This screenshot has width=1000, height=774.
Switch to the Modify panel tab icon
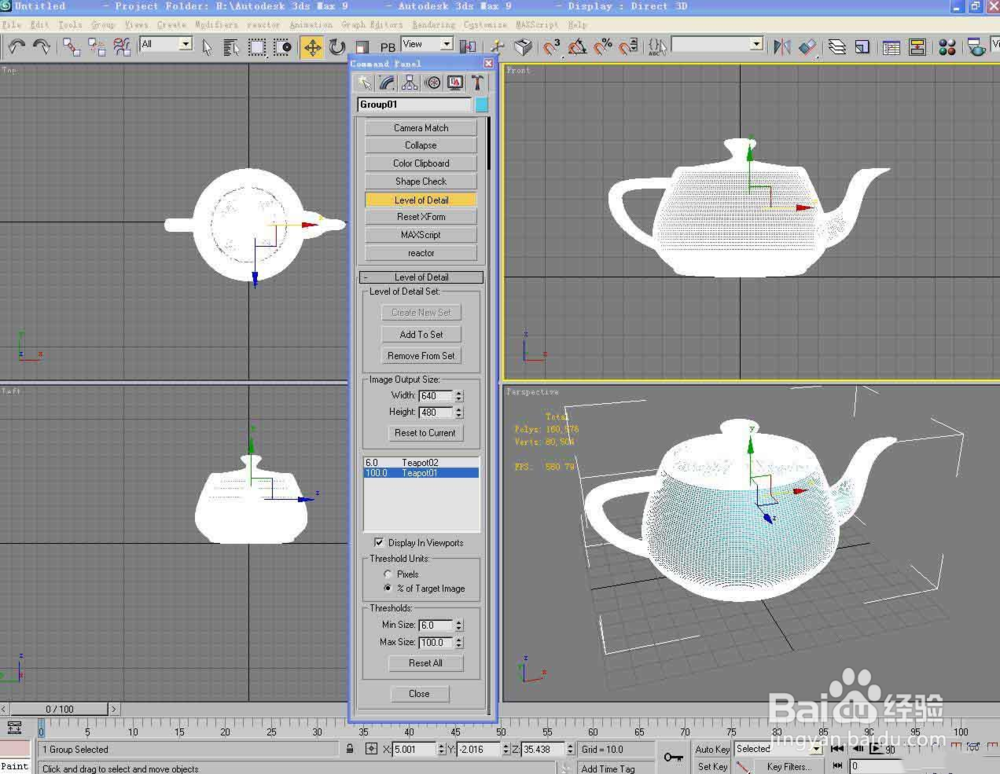click(386, 83)
